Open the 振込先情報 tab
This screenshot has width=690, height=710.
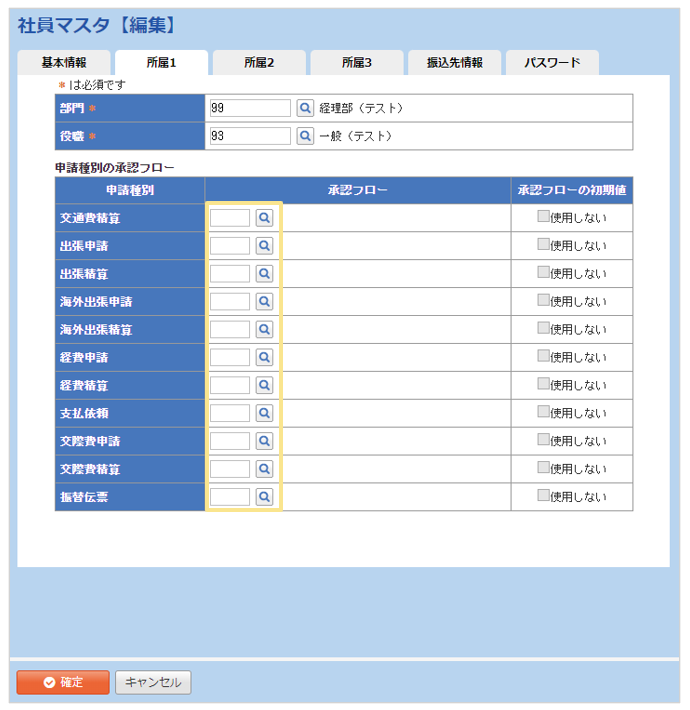pyautogui.click(x=455, y=63)
